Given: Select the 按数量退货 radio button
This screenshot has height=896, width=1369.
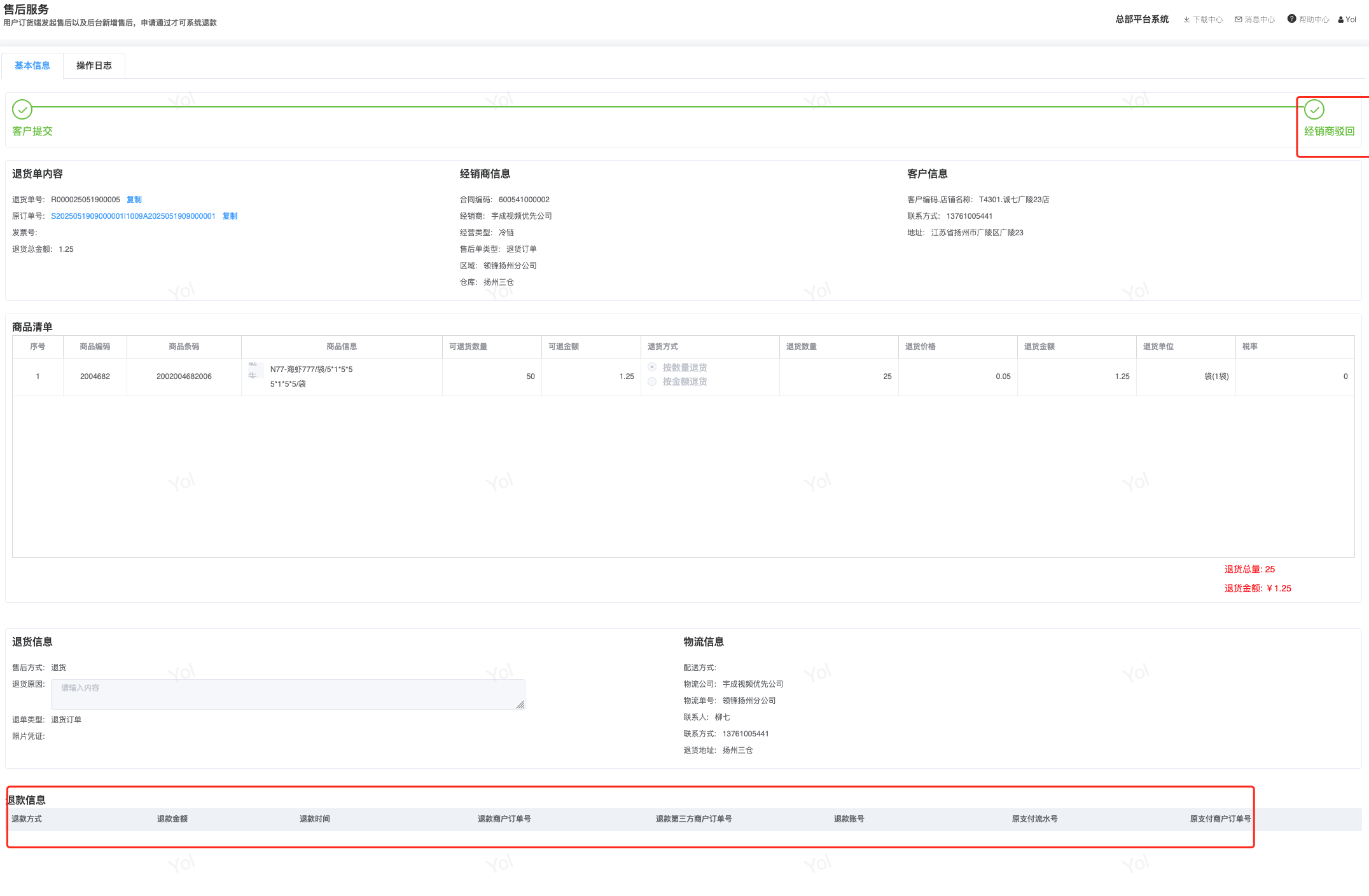Looking at the screenshot, I should pos(652,367).
